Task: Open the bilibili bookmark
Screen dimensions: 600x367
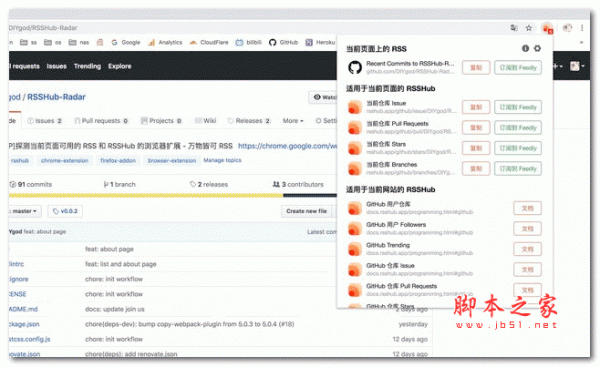Action: tap(249, 42)
